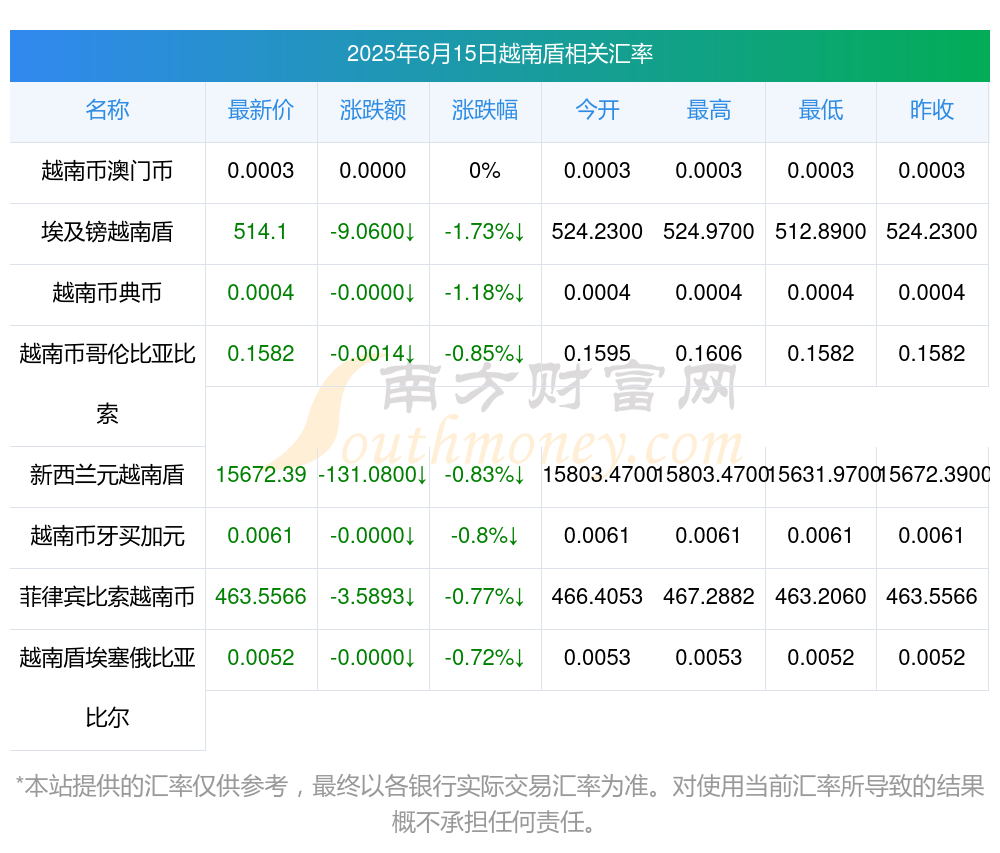Click the change percent -0.77%

pyautogui.click(x=485, y=596)
